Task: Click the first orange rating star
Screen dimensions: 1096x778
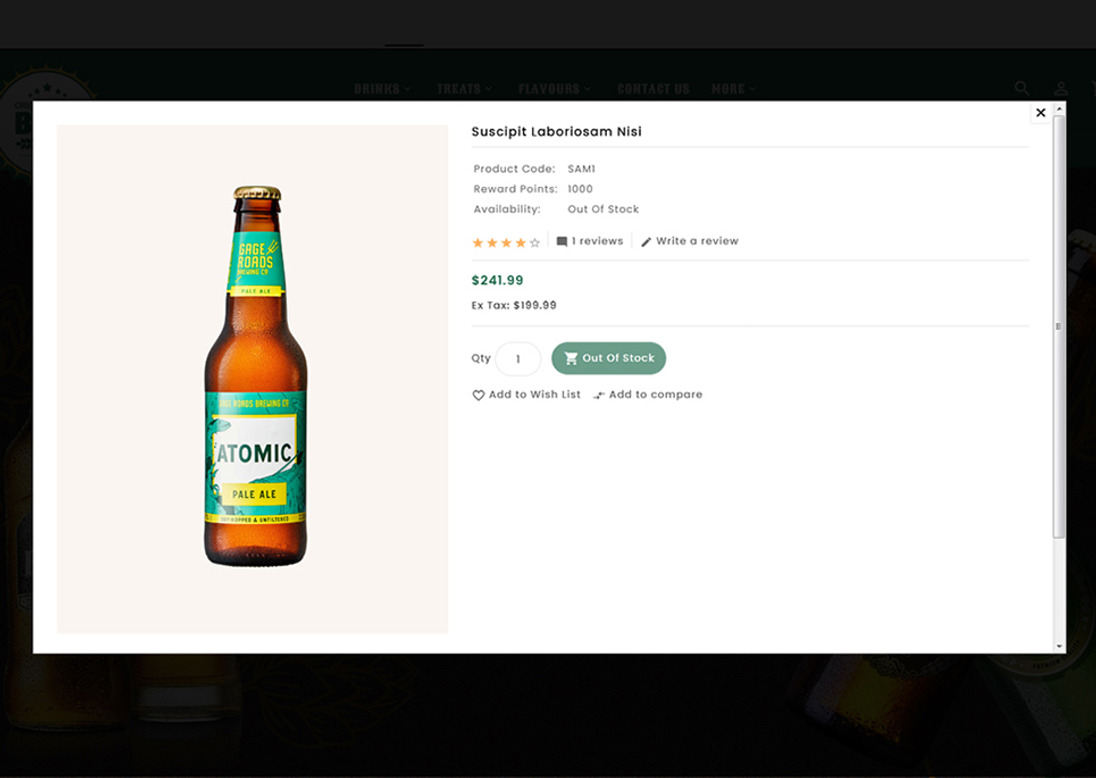Action: 478,243
